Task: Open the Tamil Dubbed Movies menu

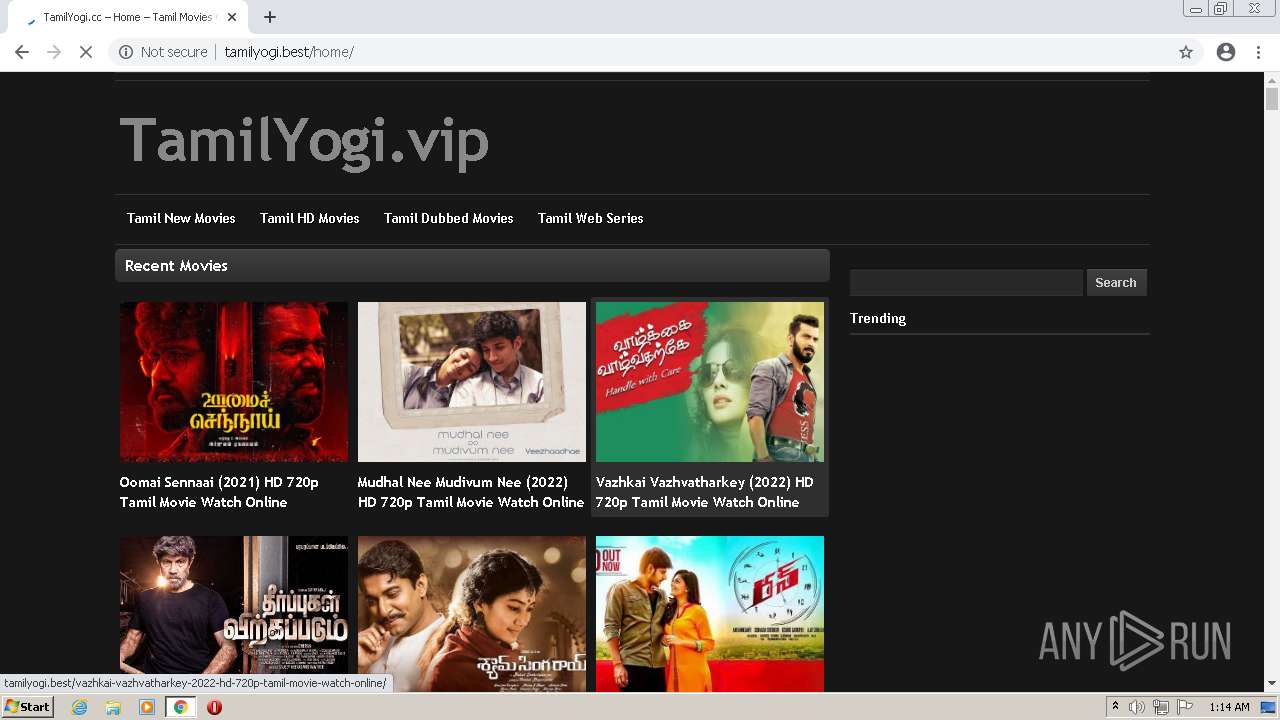Action: [x=449, y=218]
